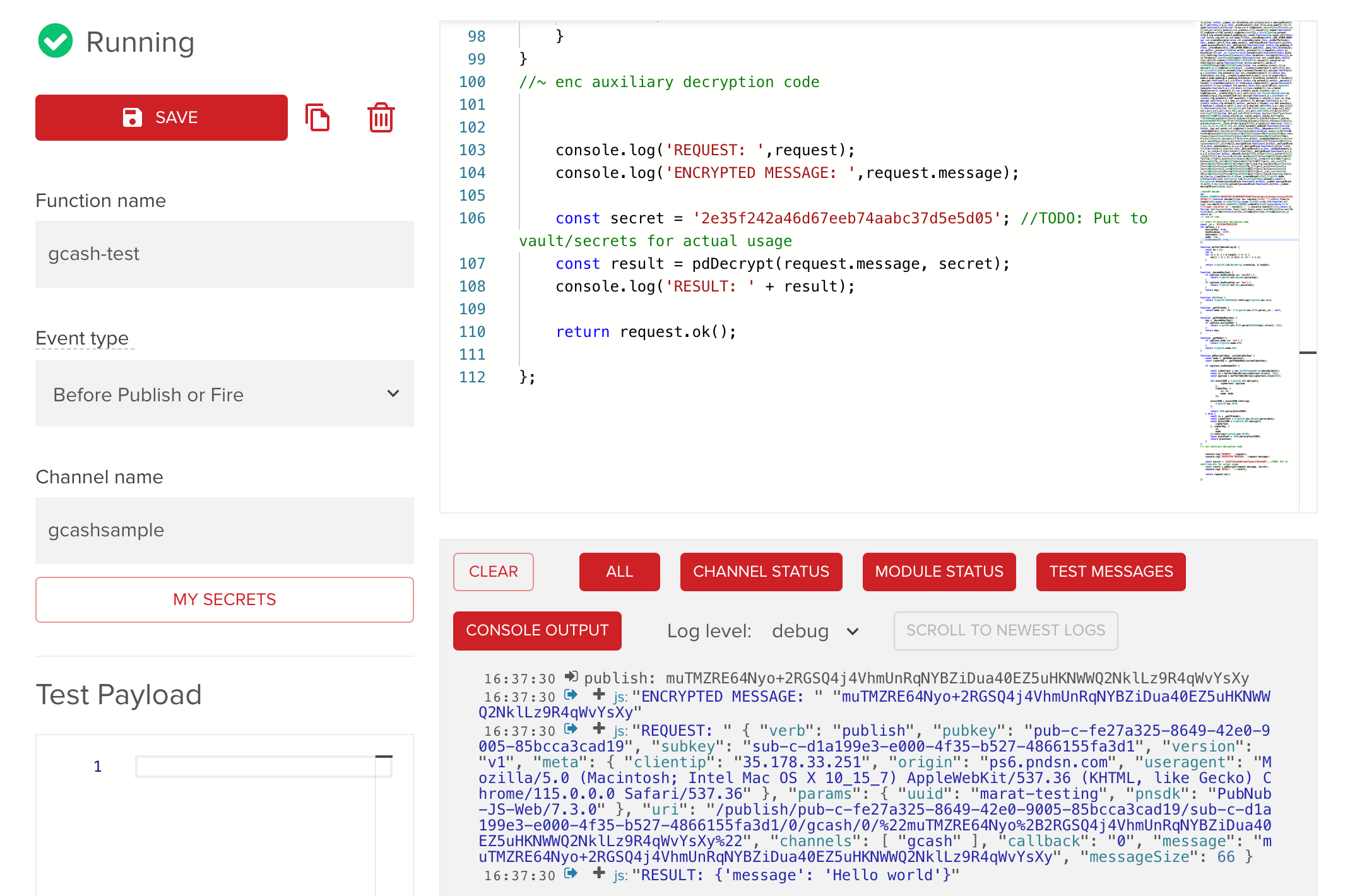Expand the ENCRYPTED MESSAGE log entry plus
Viewport: 1362px width, 896px height.
tap(599, 695)
